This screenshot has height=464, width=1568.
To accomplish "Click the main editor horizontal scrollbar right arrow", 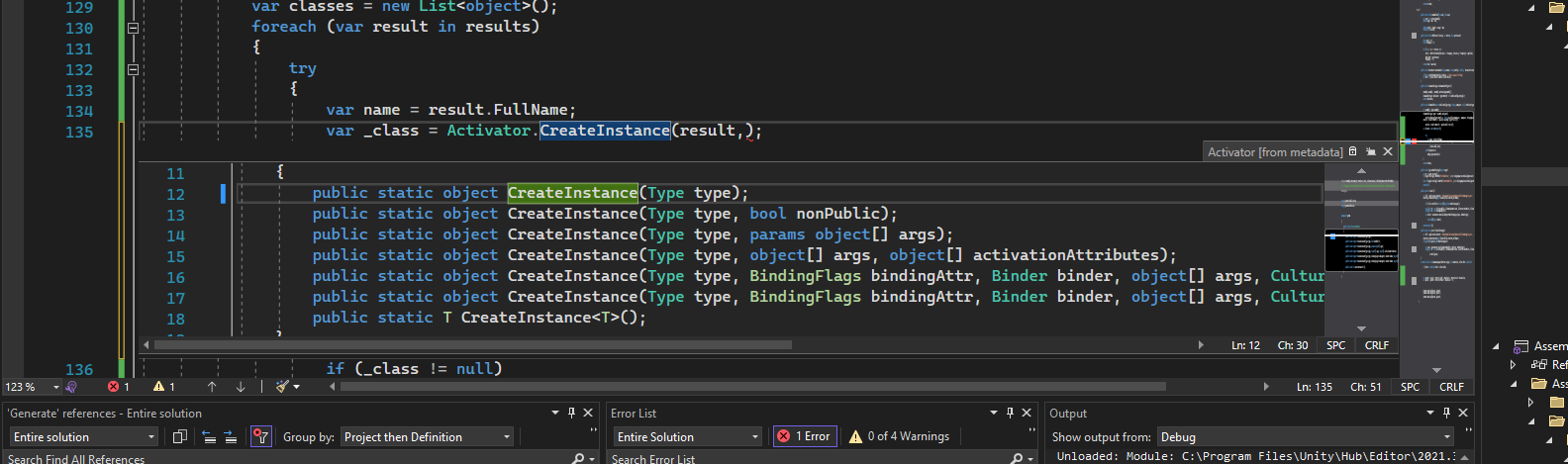I will pyautogui.click(x=1267, y=387).
